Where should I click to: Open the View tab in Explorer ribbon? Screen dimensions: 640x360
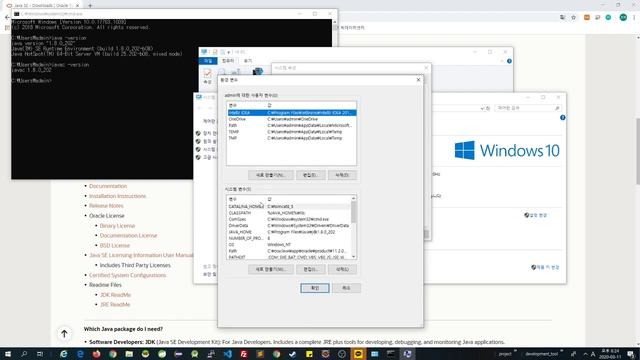click(248, 61)
